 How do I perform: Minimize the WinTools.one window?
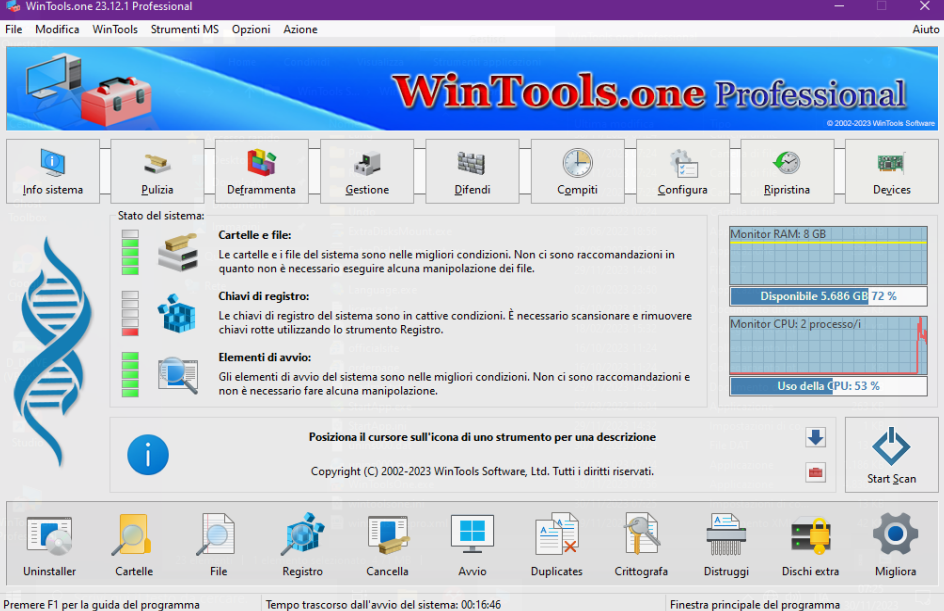tap(839, 6)
